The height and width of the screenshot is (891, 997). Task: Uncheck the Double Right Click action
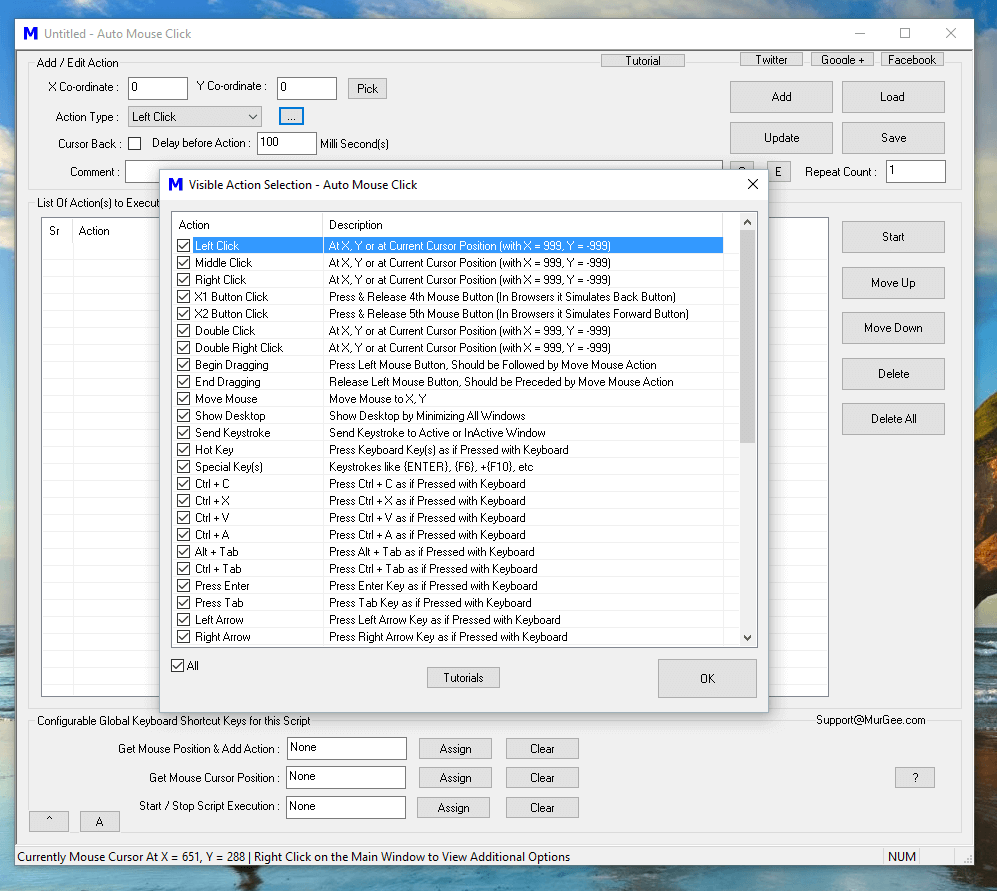point(184,347)
